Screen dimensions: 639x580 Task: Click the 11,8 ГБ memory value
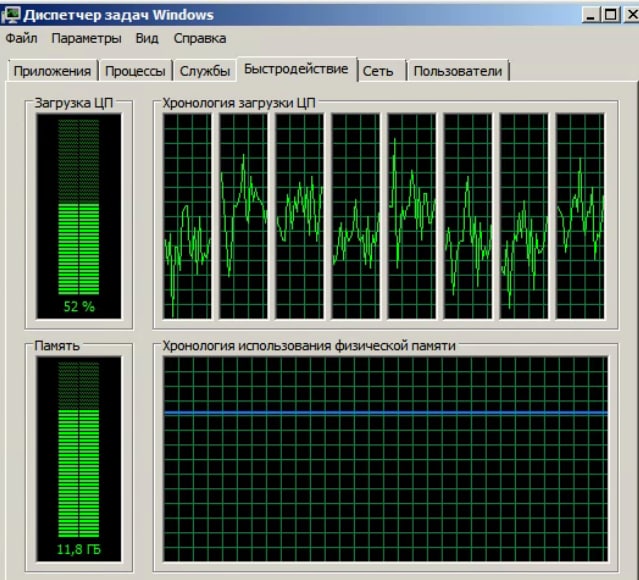point(79,549)
